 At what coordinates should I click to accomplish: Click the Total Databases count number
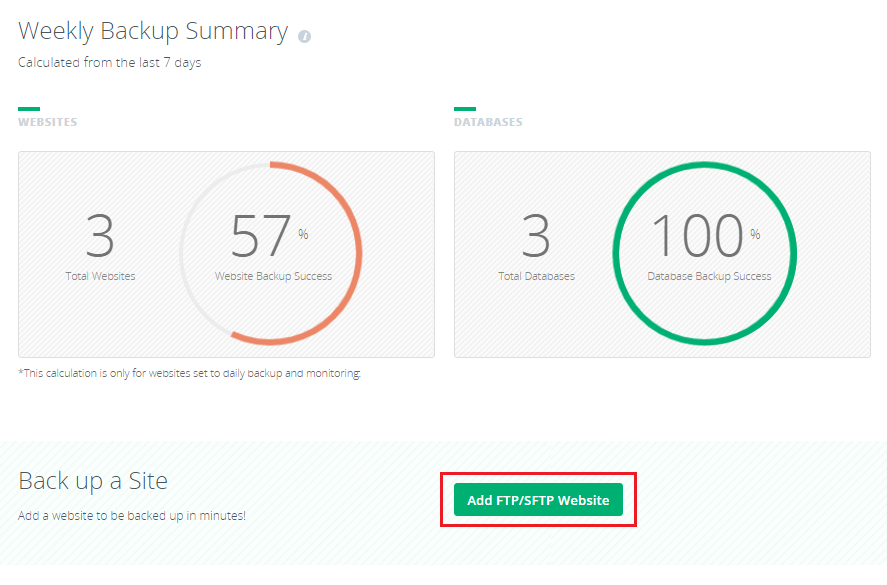[536, 236]
